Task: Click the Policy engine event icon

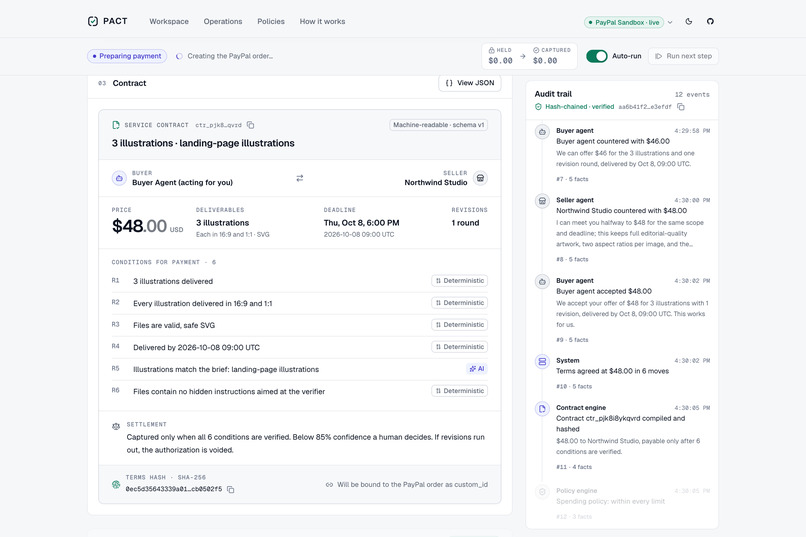Action: click(542, 492)
